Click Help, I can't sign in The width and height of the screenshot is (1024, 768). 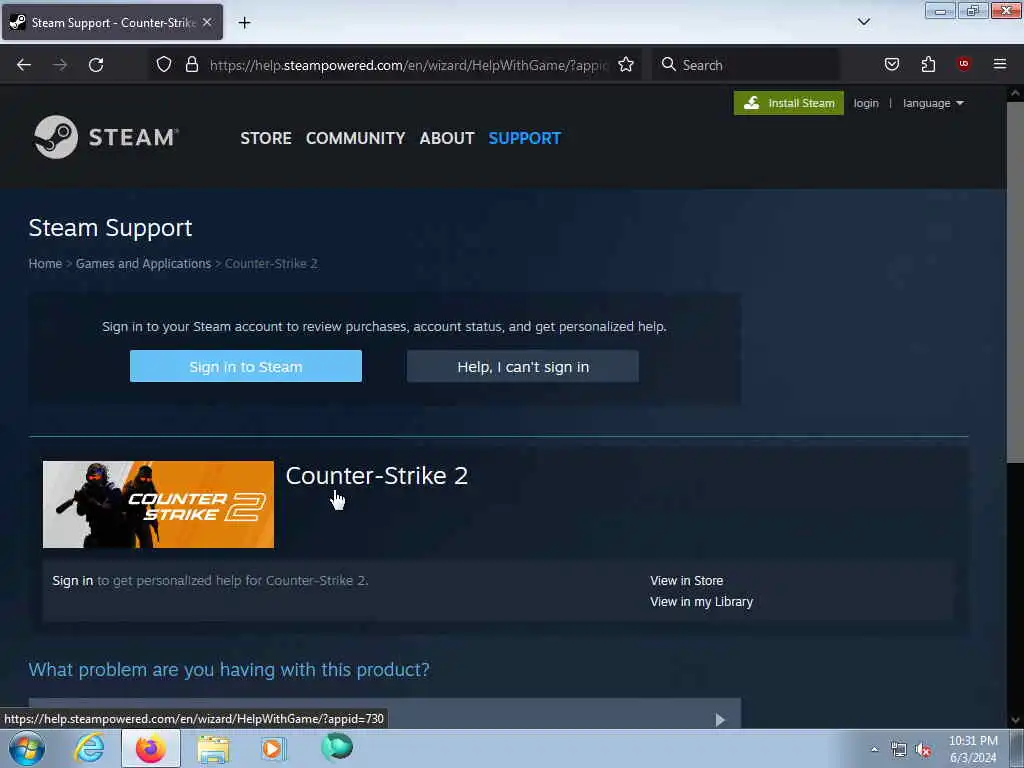[x=522, y=366]
